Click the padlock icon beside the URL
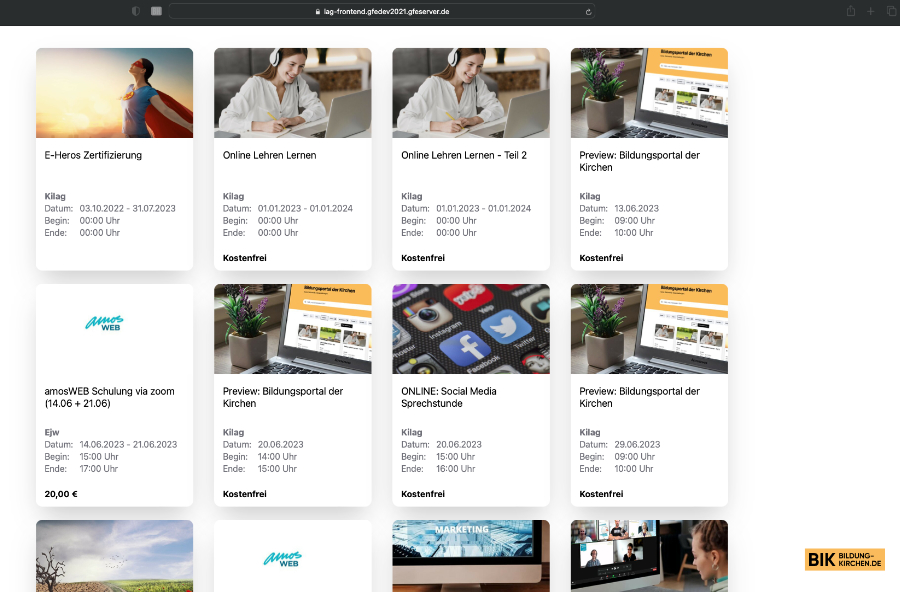The image size is (900, 592). pos(319,11)
